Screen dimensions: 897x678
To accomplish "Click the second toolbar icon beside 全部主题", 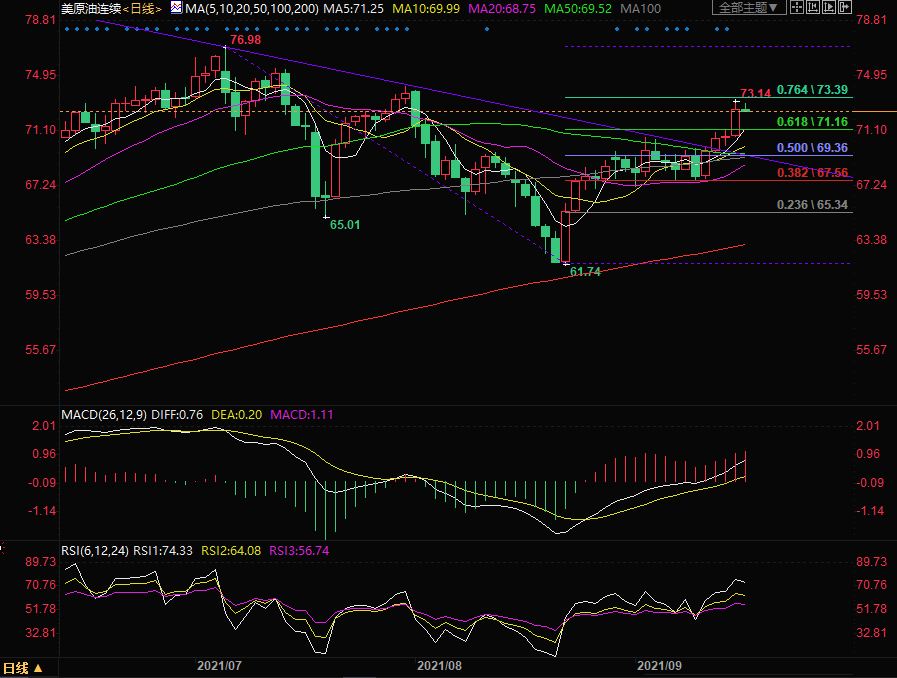I will (814, 7).
